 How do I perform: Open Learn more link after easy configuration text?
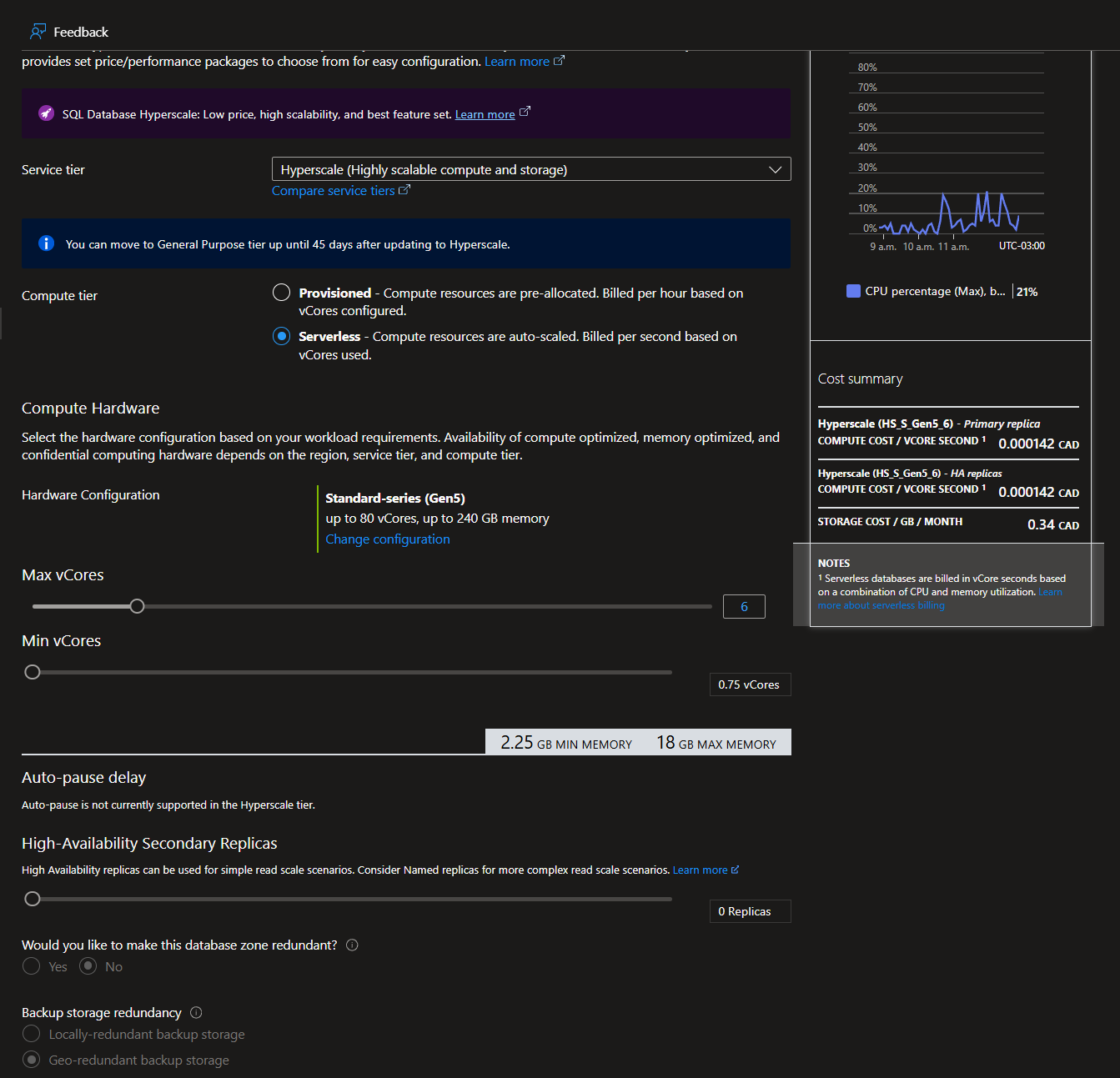tap(517, 62)
